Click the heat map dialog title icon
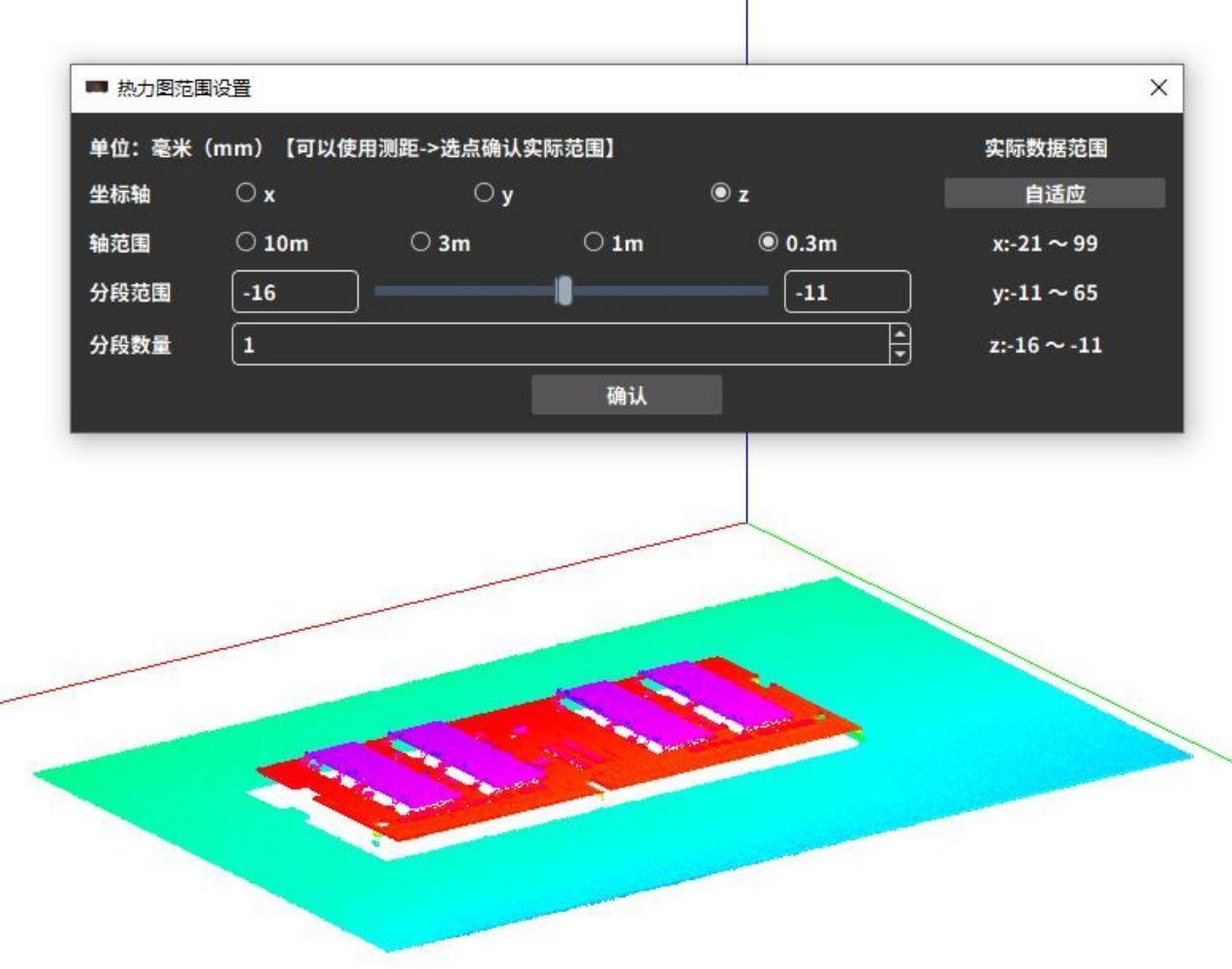1232x969 pixels. tap(96, 88)
